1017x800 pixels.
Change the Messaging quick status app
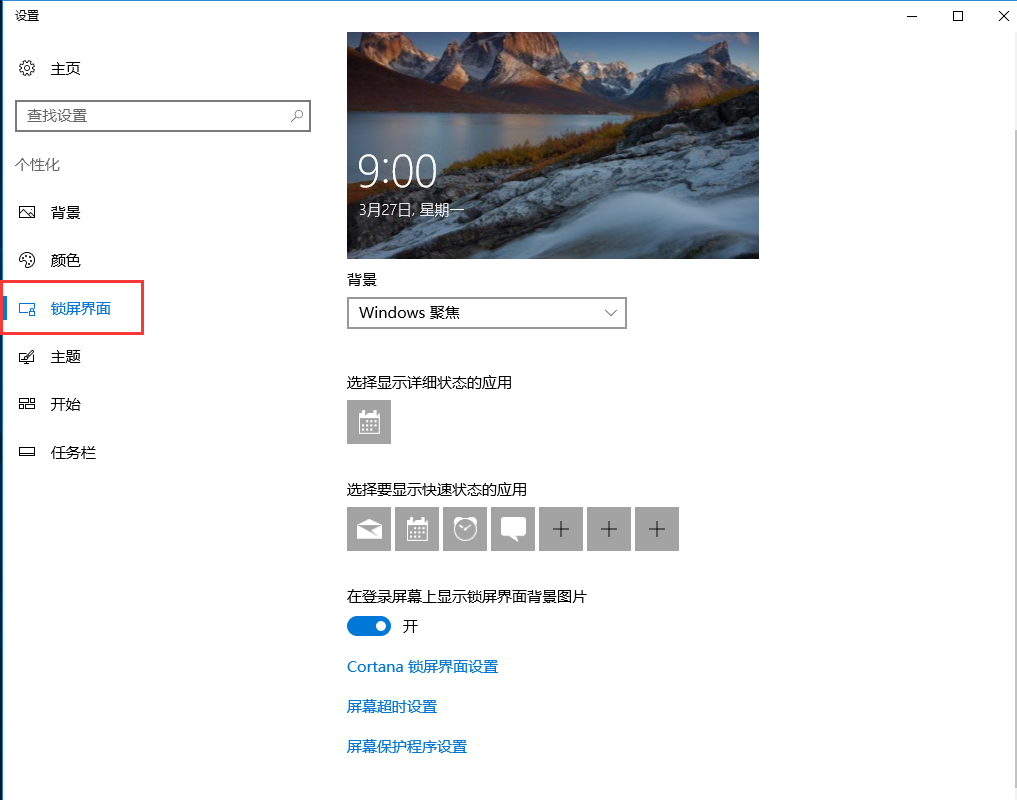coord(513,529)
